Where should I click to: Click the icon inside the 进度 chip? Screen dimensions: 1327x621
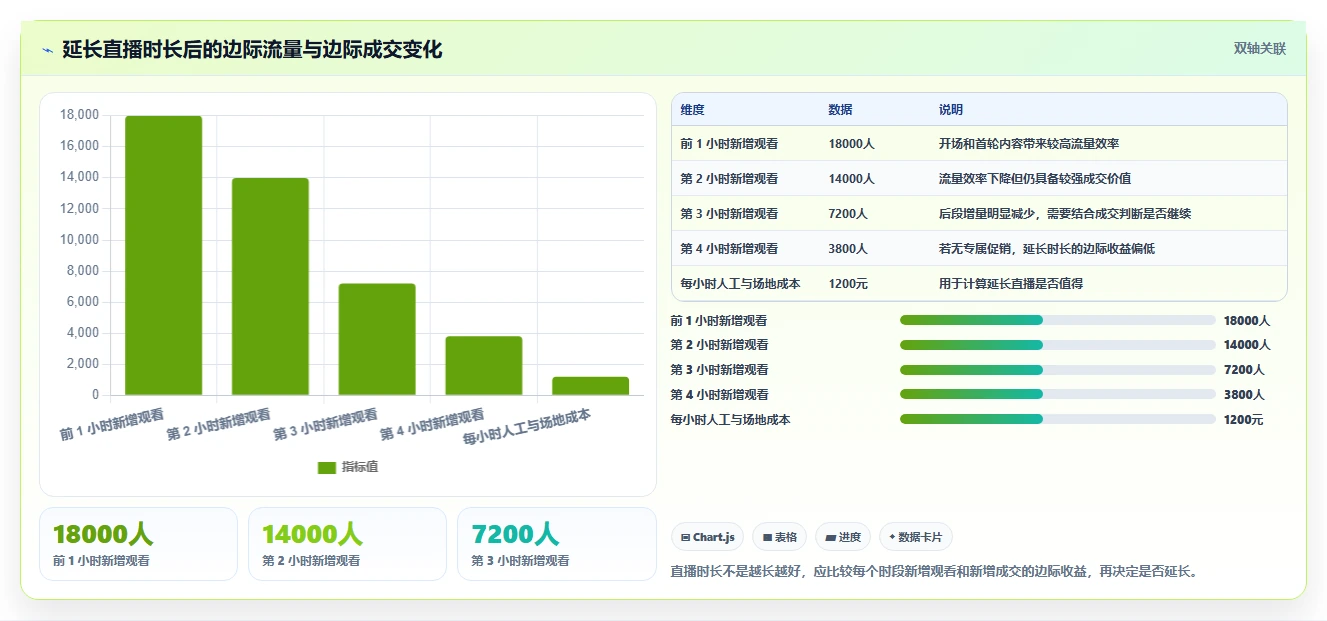(x=830, y=537)
